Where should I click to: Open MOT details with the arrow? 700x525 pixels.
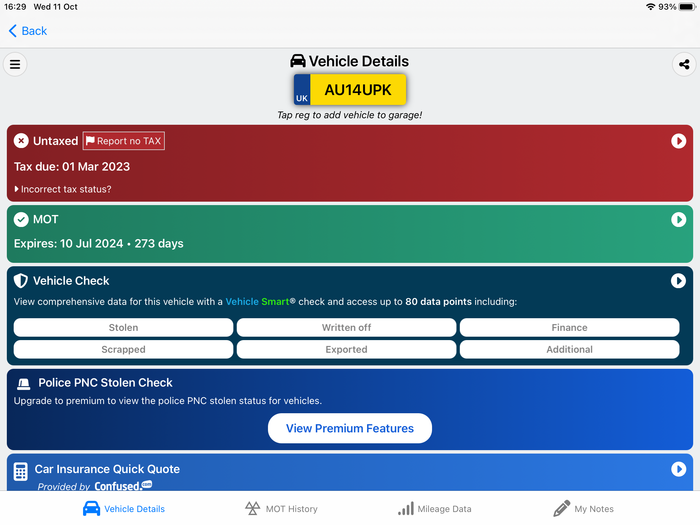click(679, 219)
